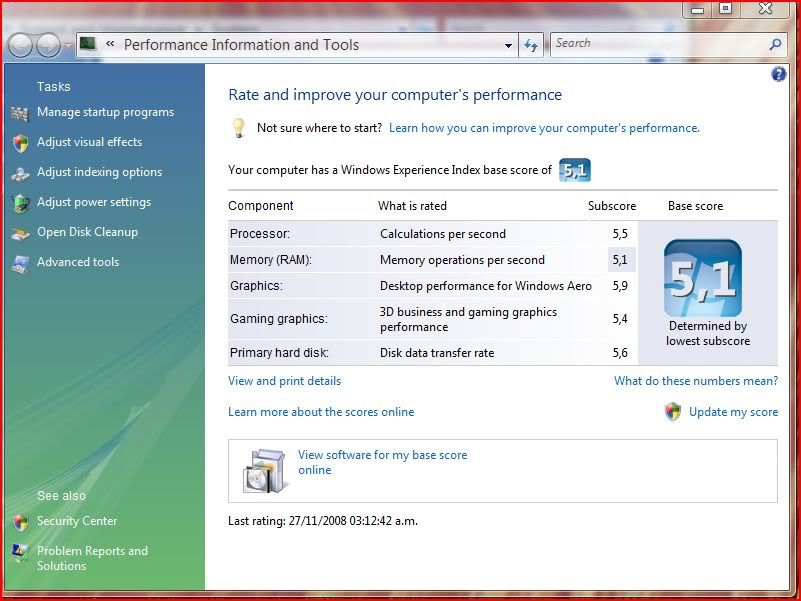Select the Primary hard disk row label
Screen dimensions: 801x601
click(x=279, y=353)
